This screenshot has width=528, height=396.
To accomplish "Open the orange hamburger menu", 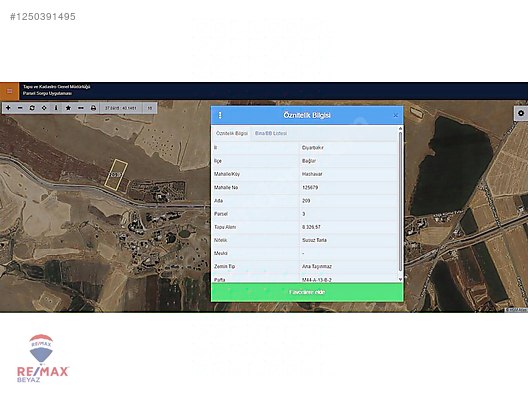I will (9, 91).
